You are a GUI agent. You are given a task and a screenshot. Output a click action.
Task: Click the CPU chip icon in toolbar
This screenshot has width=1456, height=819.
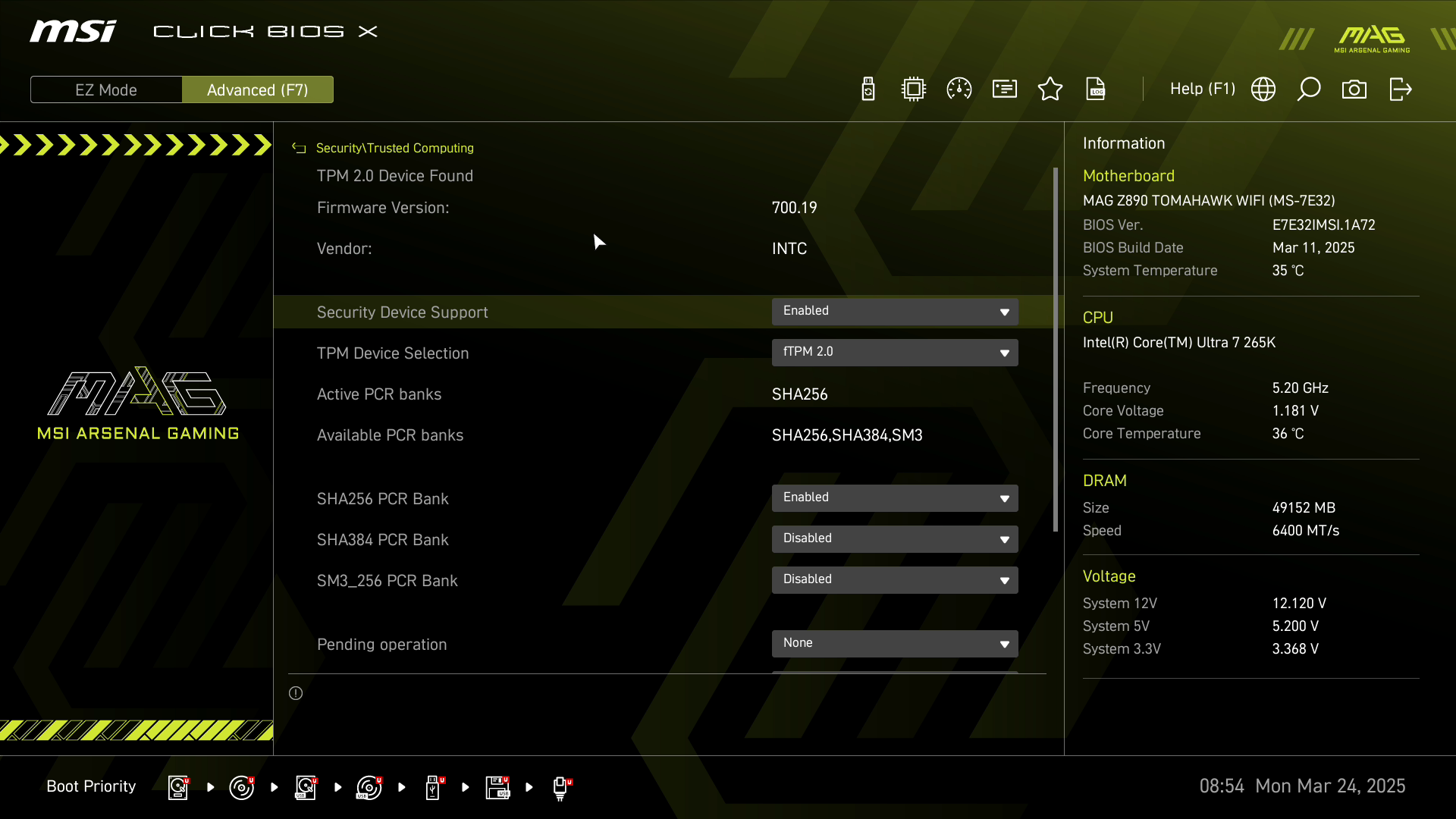(914, 89)
